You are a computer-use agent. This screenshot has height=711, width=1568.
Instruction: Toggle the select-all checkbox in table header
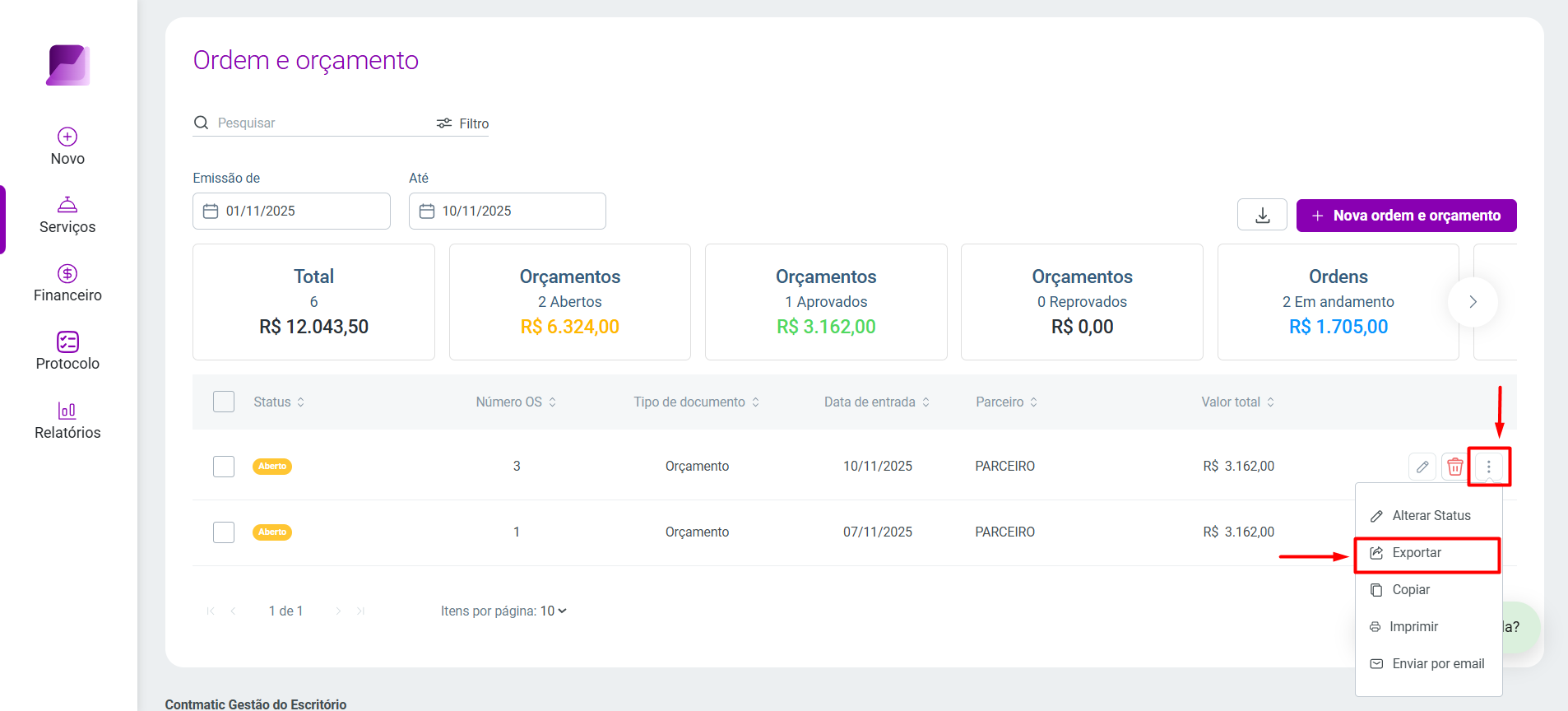click(x=224, y=402)
